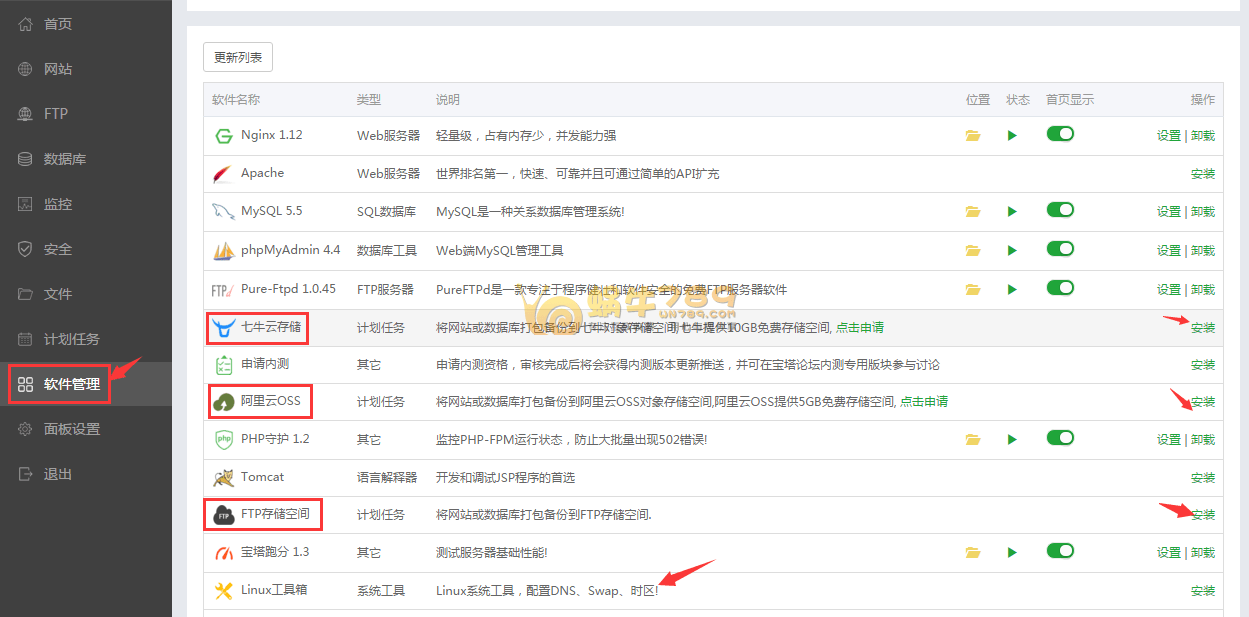Click the phpMyAdmin sailboat icon
Image resolution: width=1249 pixels, height=617 pixels.
(x=223, y=251)
